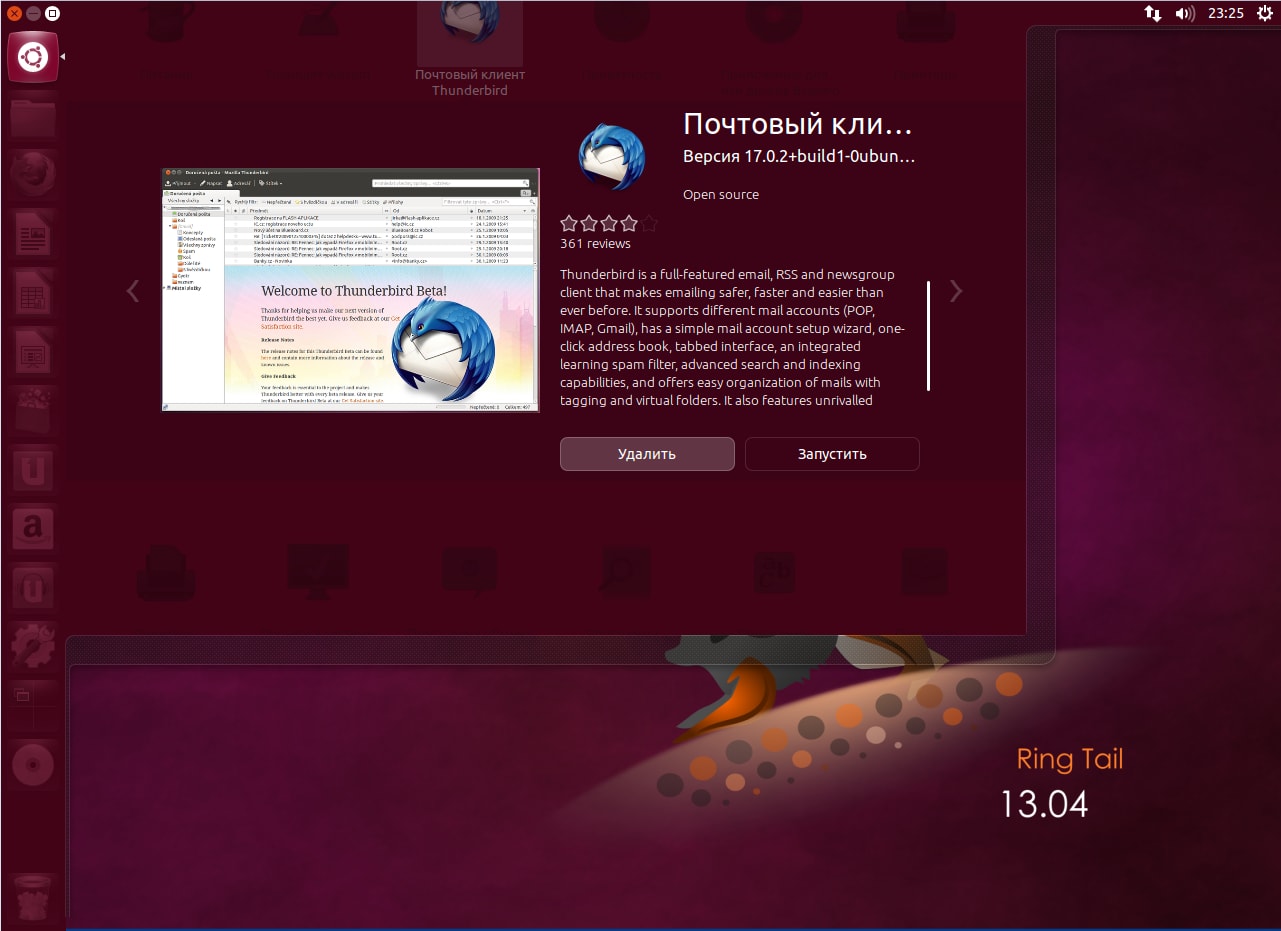Open the sound volume indicator
Image resolution: width=1281 pixels, height=931 pixels.
[1185, 13]
